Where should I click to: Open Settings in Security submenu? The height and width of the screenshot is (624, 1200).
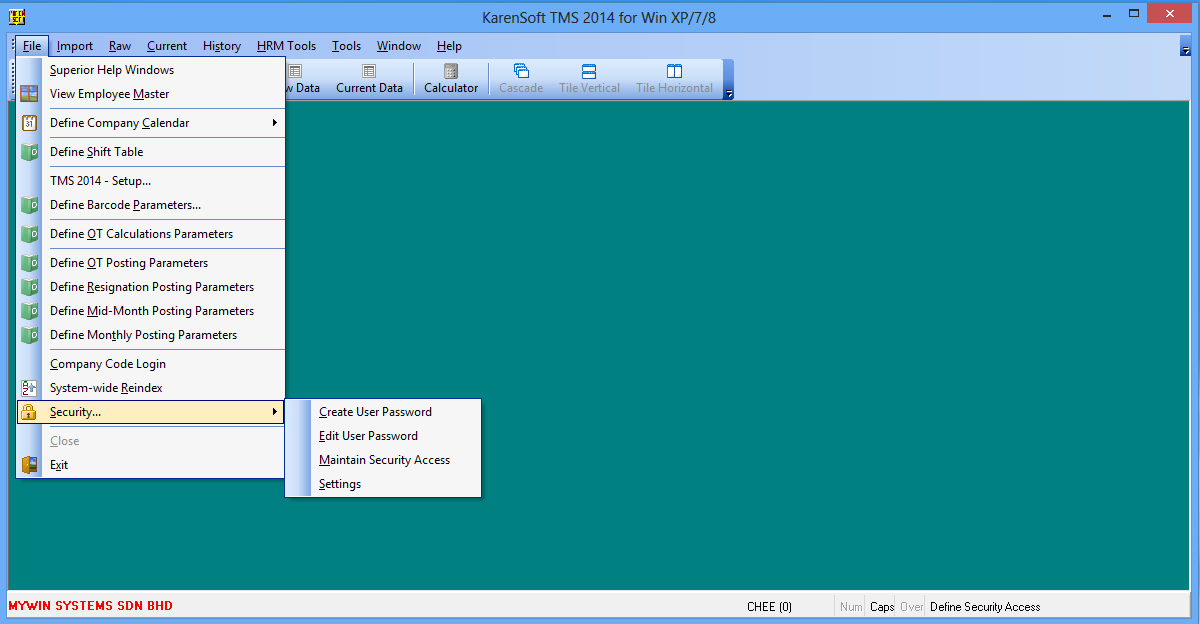pyautogui.click(x=383, y=484)
